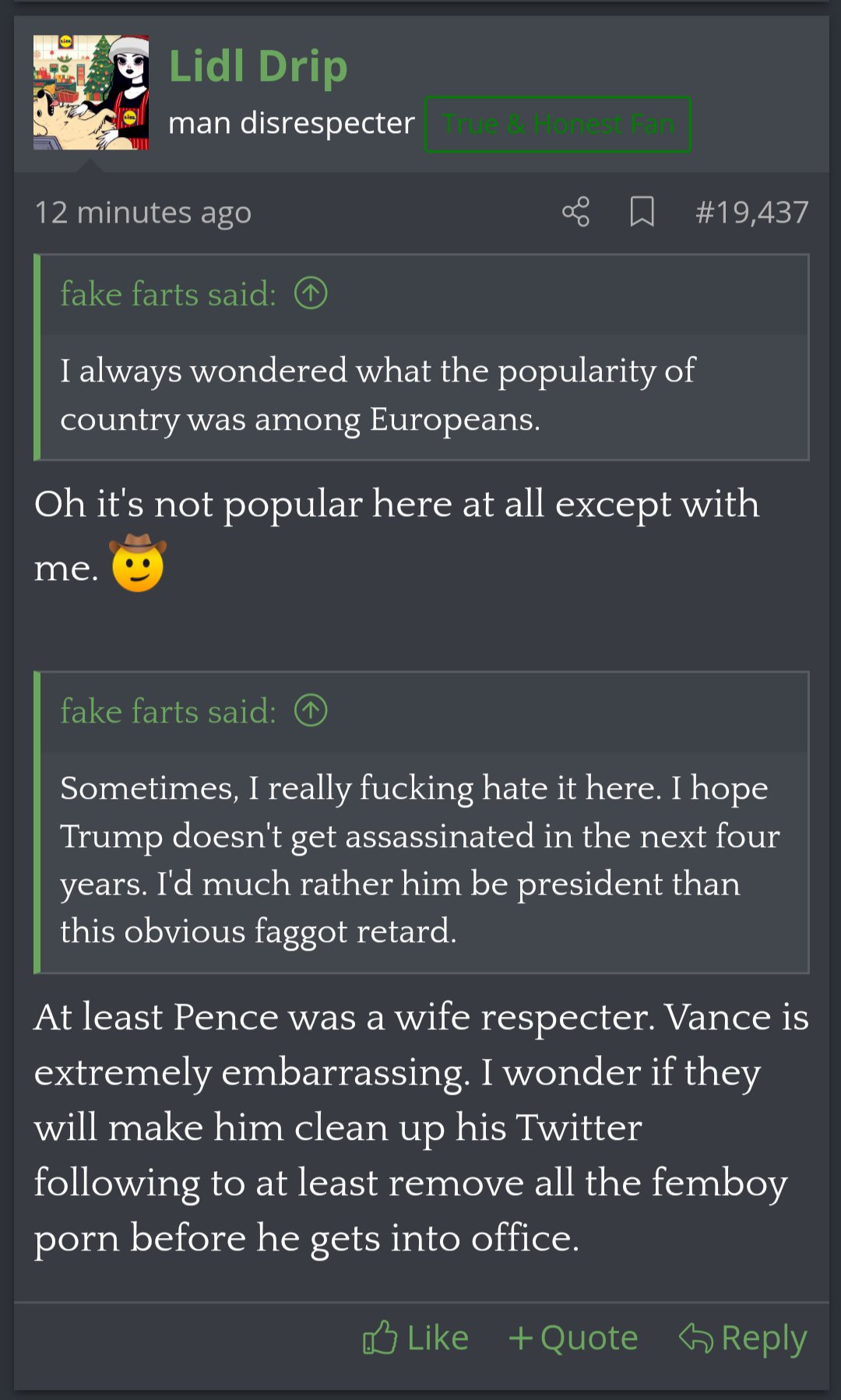The image size is (841, 1400).
Task: Click the plus icon next to Quote
Action: click(520, 1338)
